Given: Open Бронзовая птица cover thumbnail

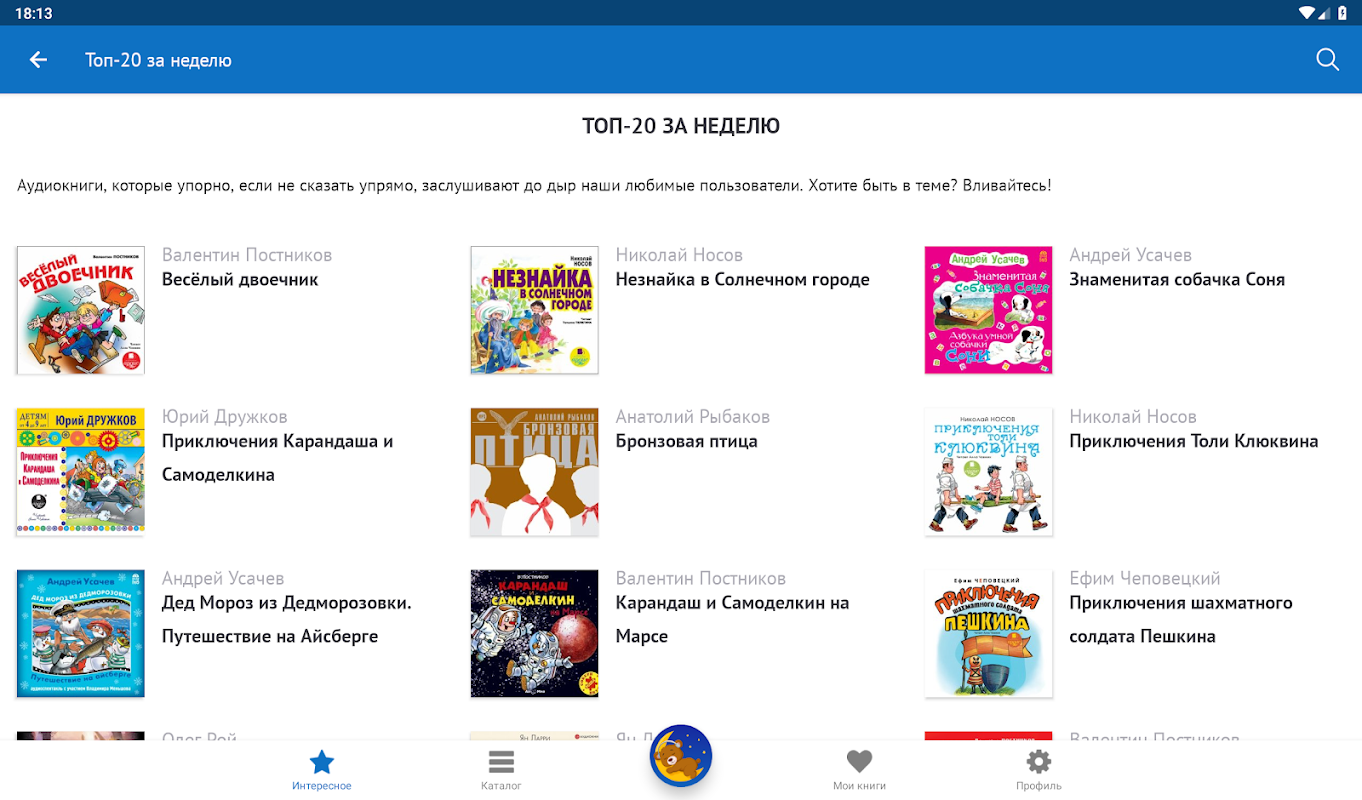Looking at the screenshot, I should click(535, 472).
